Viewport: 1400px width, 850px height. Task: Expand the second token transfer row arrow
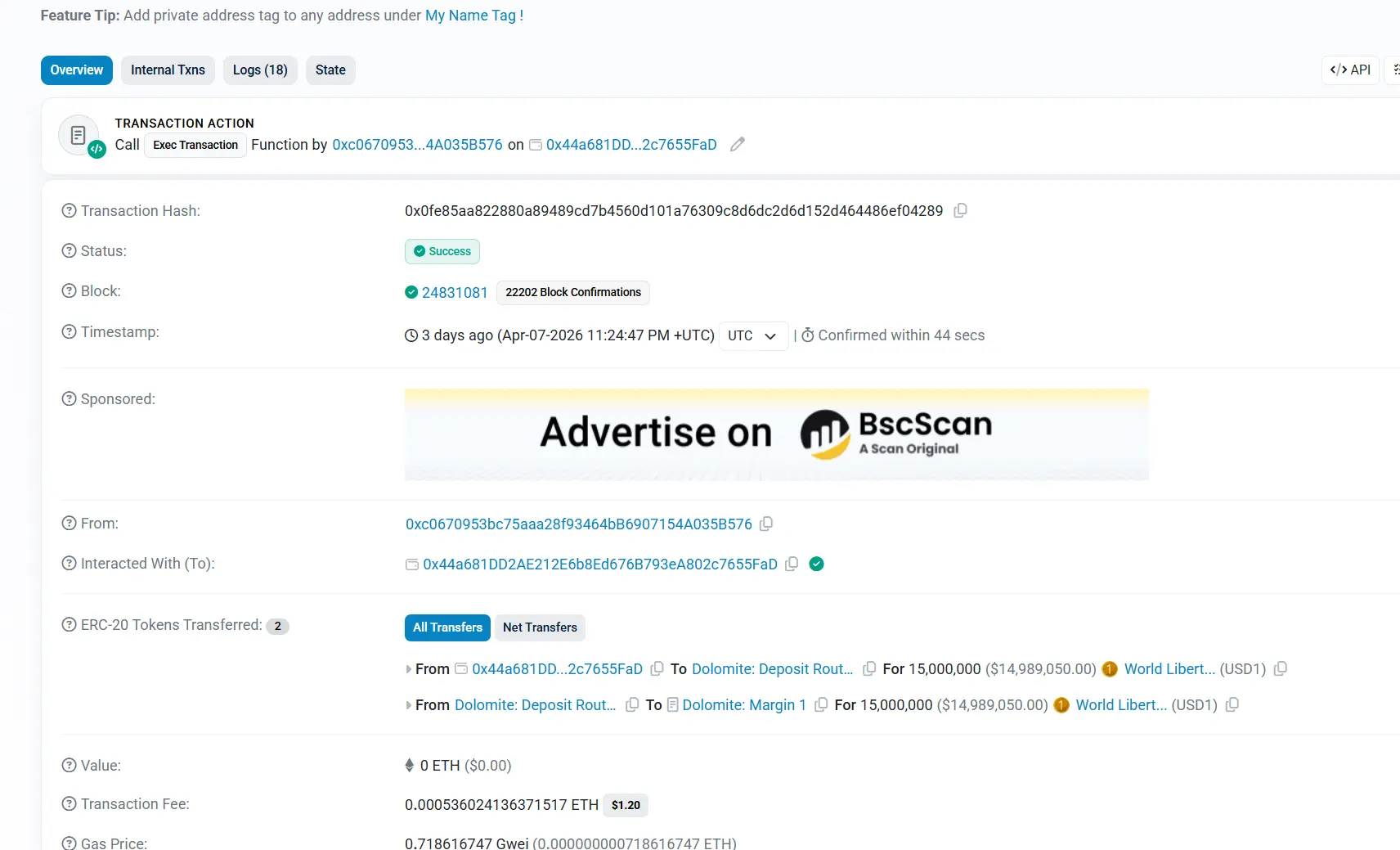pyautogui.click(x=409, y=705)
